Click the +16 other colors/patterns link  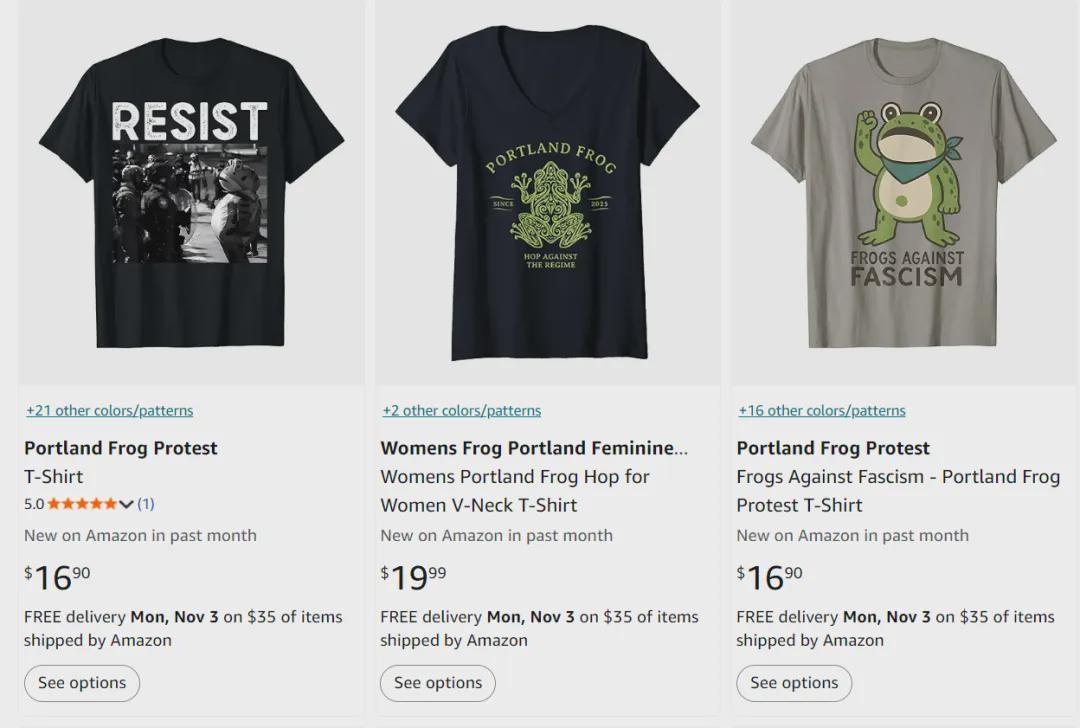coord(822,411)
